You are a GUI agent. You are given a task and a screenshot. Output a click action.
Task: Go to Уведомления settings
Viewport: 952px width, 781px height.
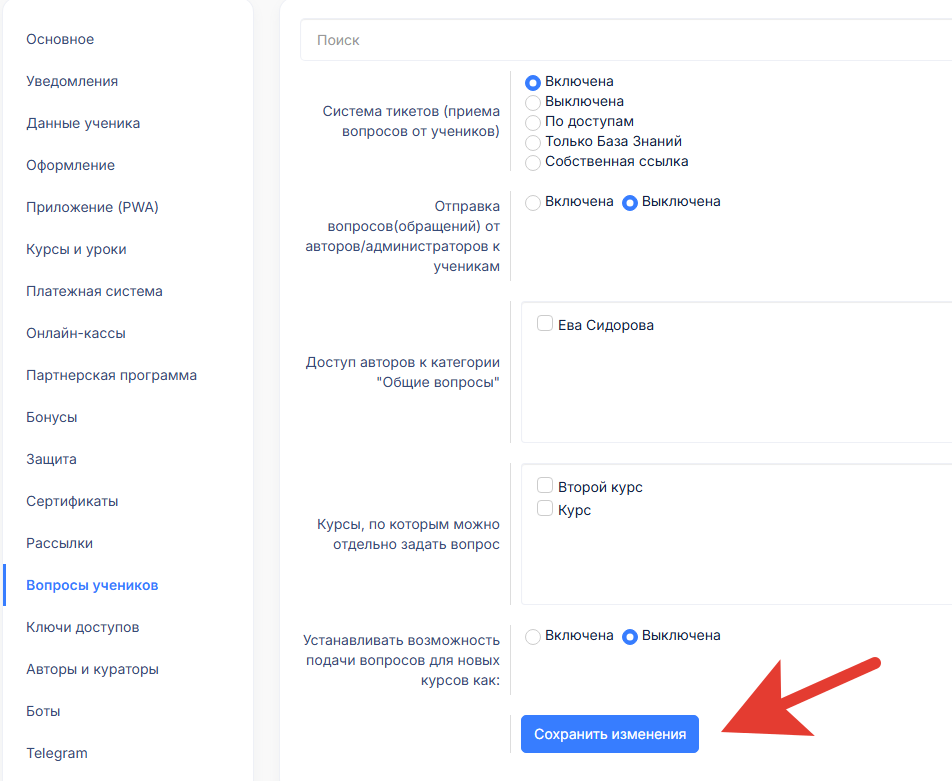point(72,81)
